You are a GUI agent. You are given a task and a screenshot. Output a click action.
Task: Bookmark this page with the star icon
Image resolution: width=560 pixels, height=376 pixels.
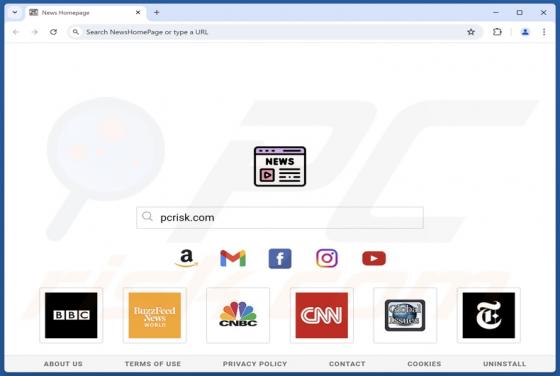coord(471,32)
